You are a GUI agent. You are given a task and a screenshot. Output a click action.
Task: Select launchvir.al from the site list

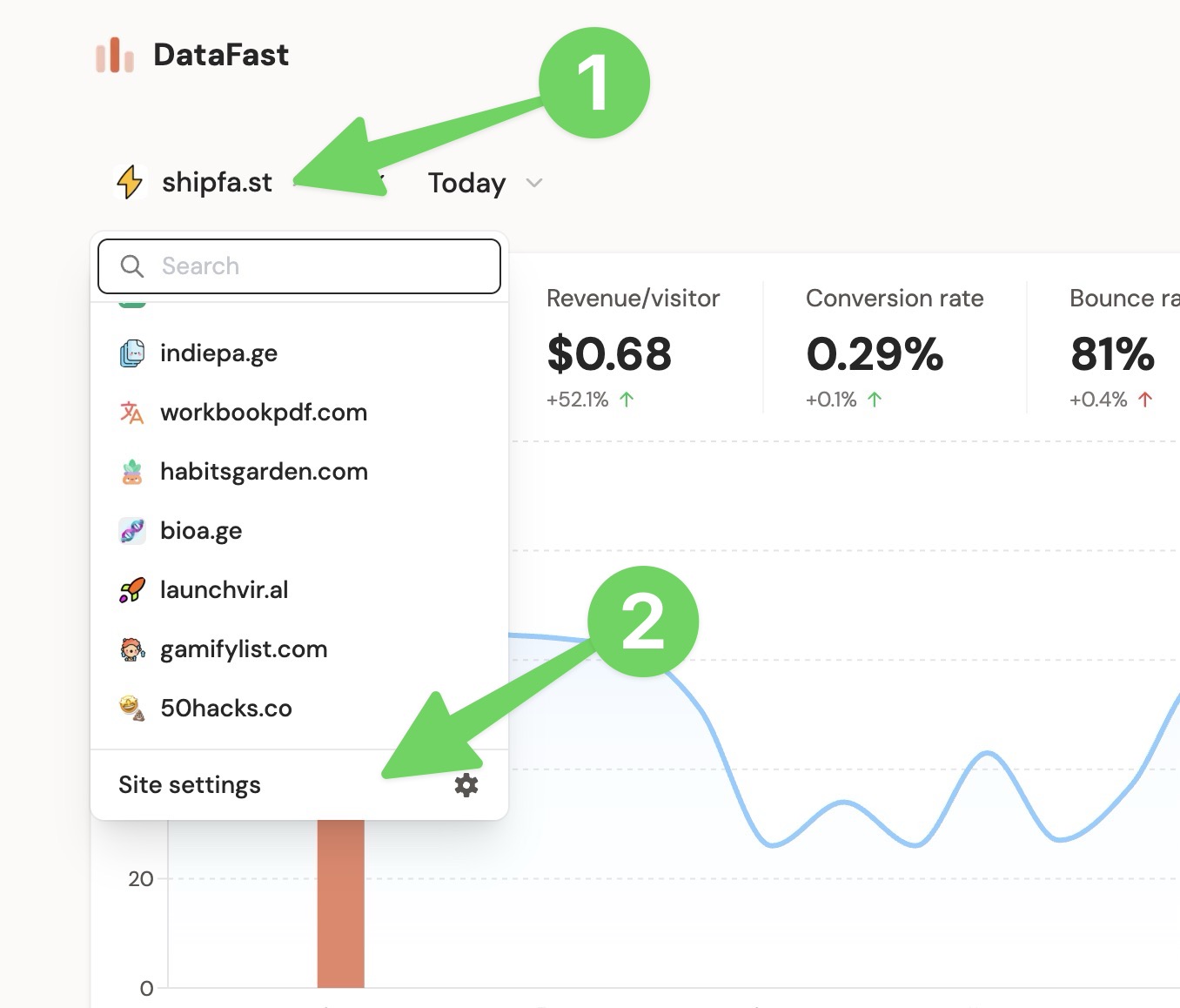tap(224, 590)
